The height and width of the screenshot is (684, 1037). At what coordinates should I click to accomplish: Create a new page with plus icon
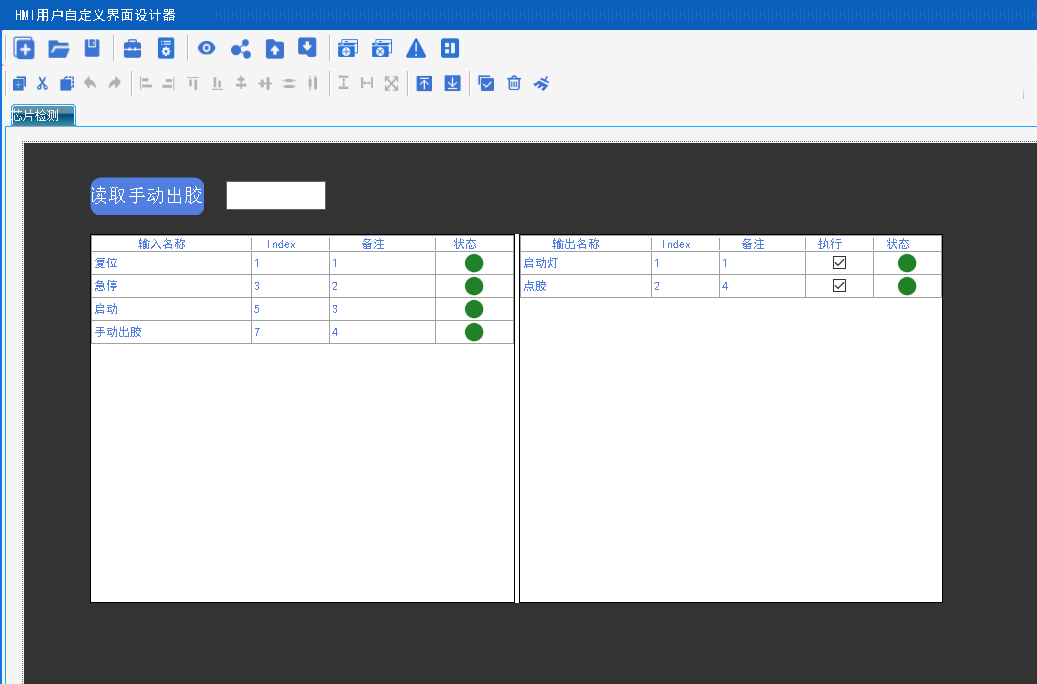[24, 48]
